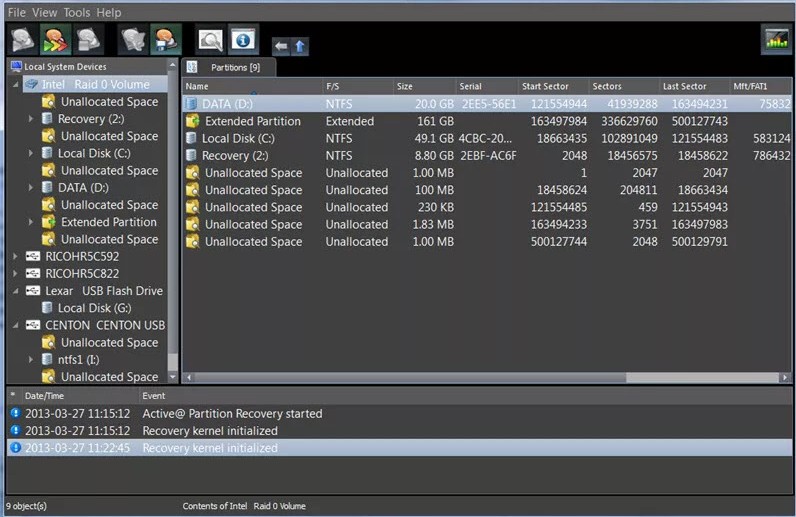The image size is (796, 517).
Task: Collapse the CENTON CENTON USB node
Action: 16,326
